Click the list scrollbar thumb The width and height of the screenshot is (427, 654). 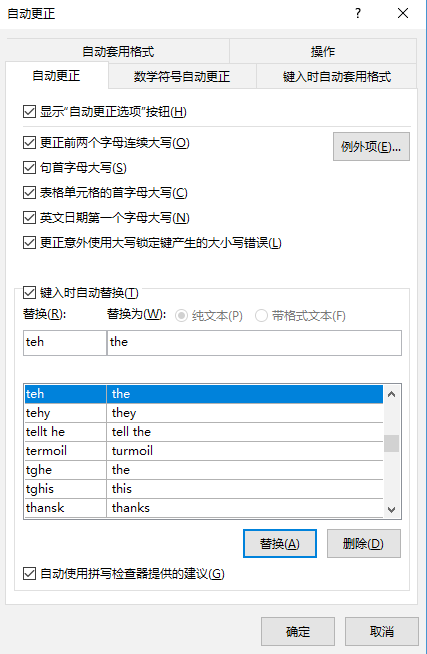391,443
